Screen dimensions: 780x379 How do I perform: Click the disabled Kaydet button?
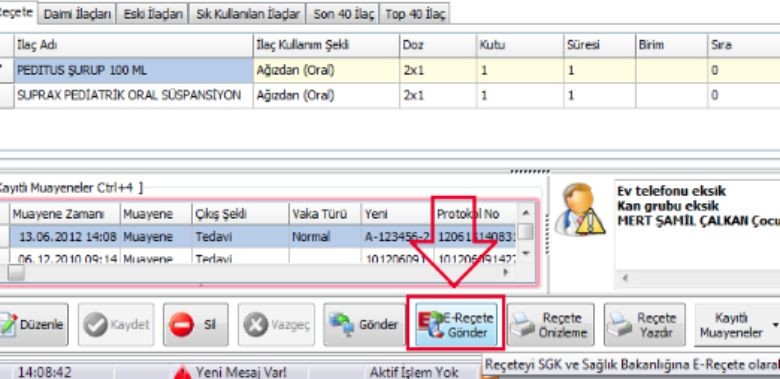tap(115, 325)
